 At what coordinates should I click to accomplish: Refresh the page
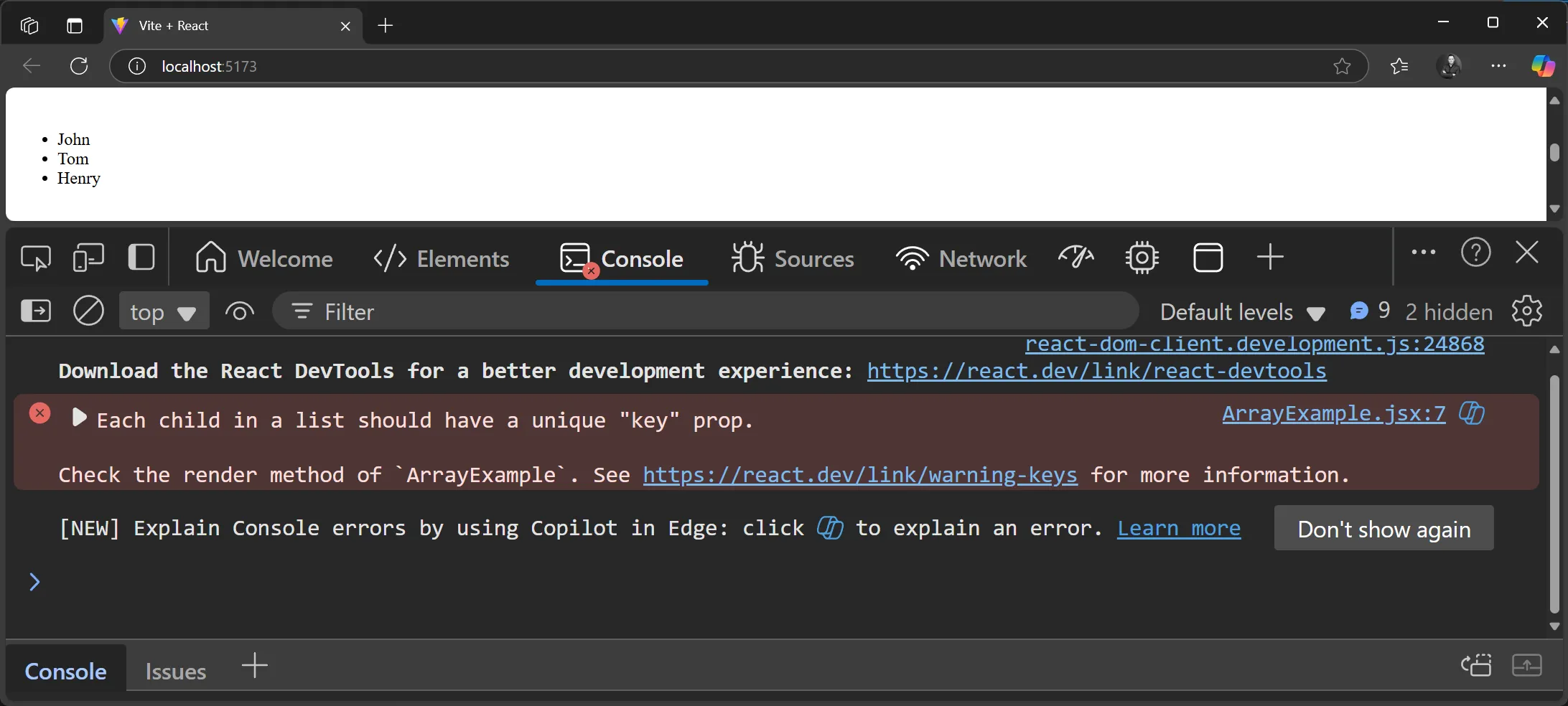click(79, 66)
